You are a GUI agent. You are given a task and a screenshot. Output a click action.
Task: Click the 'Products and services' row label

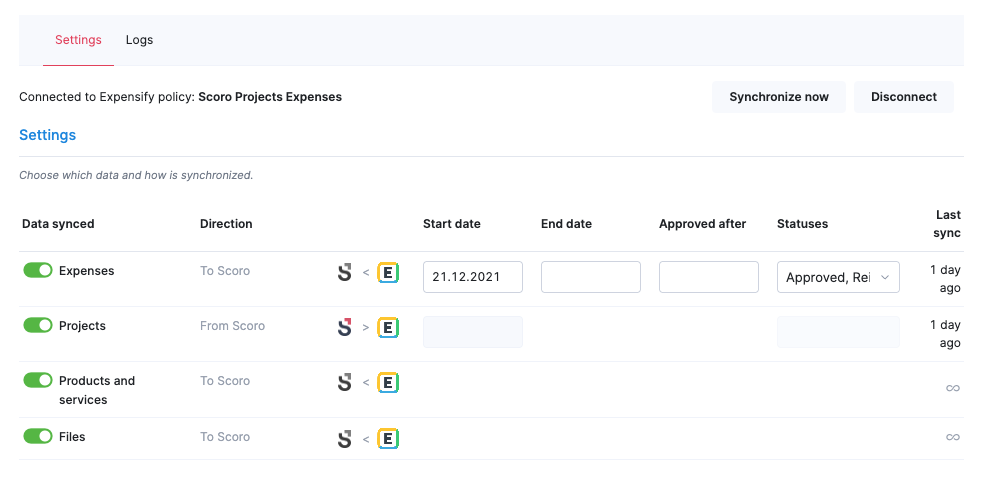pos(97,390)
